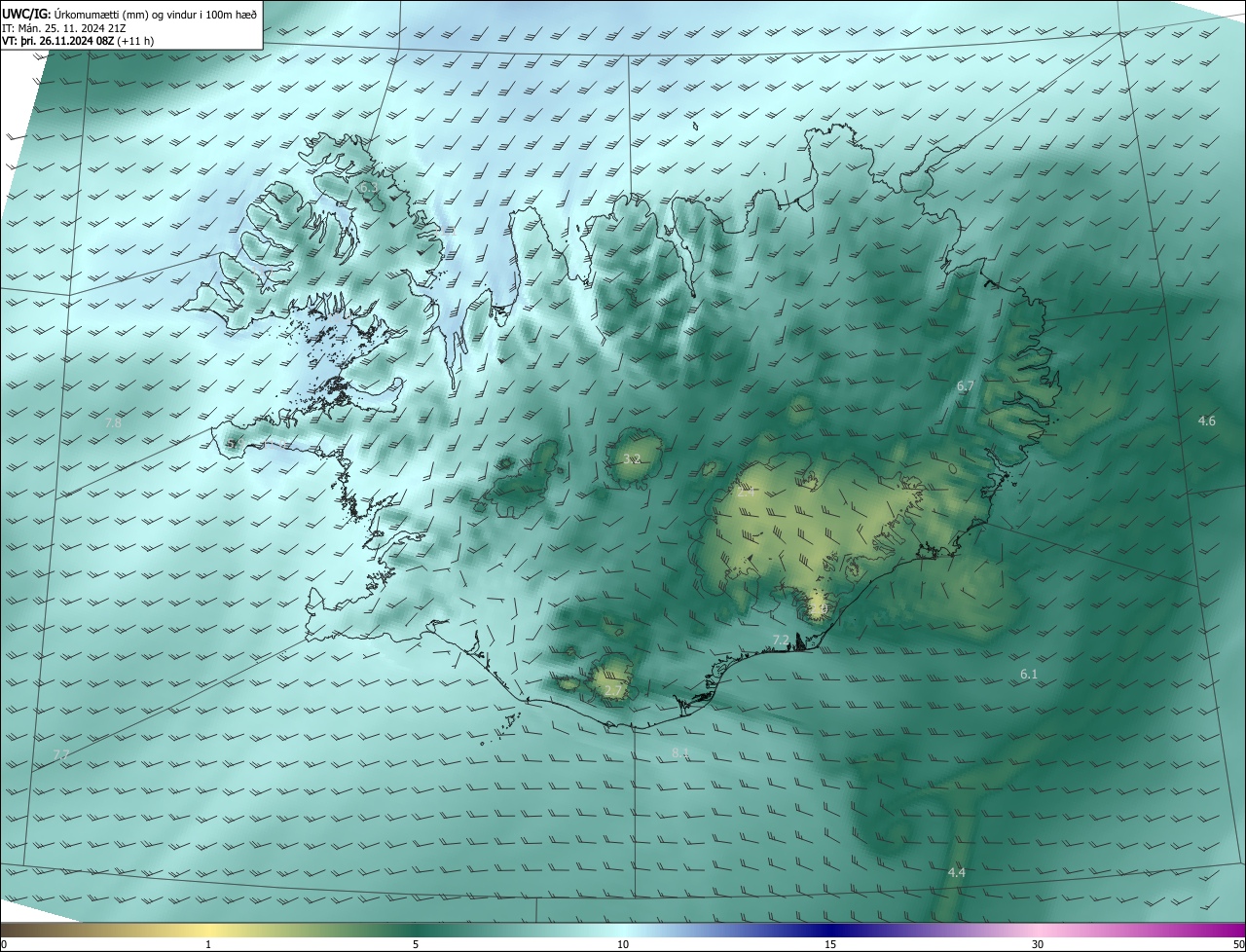This screenshot has width=1246, height=952.
Task: Click the 7.8 value west of Snæfellsnes
Action: pyautogui.click(x=113, y=423)
